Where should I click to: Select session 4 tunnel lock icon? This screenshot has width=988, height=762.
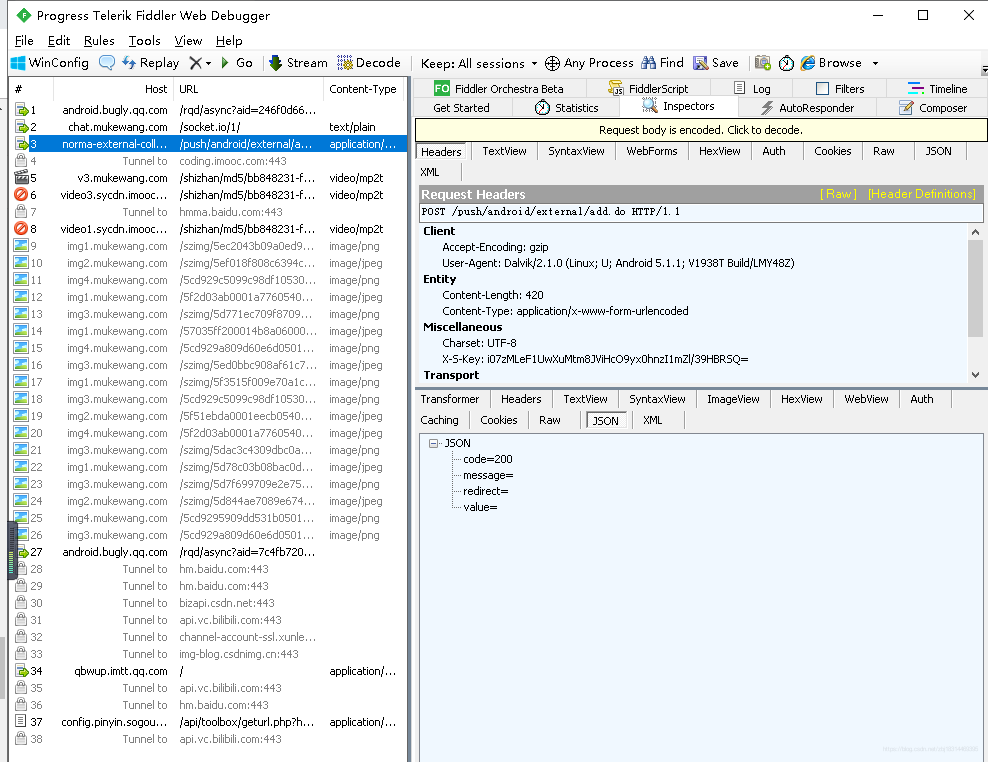click(21, 161)
